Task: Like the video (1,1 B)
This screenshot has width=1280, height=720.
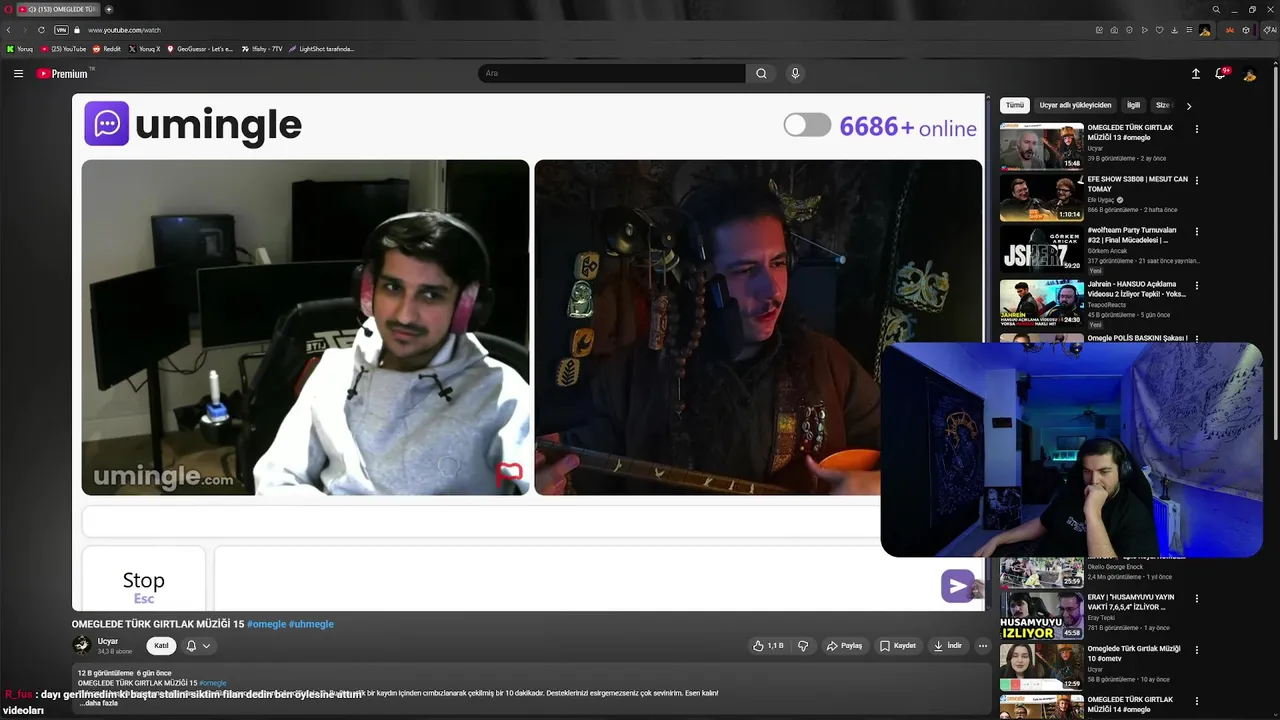Action: [768, 646]
